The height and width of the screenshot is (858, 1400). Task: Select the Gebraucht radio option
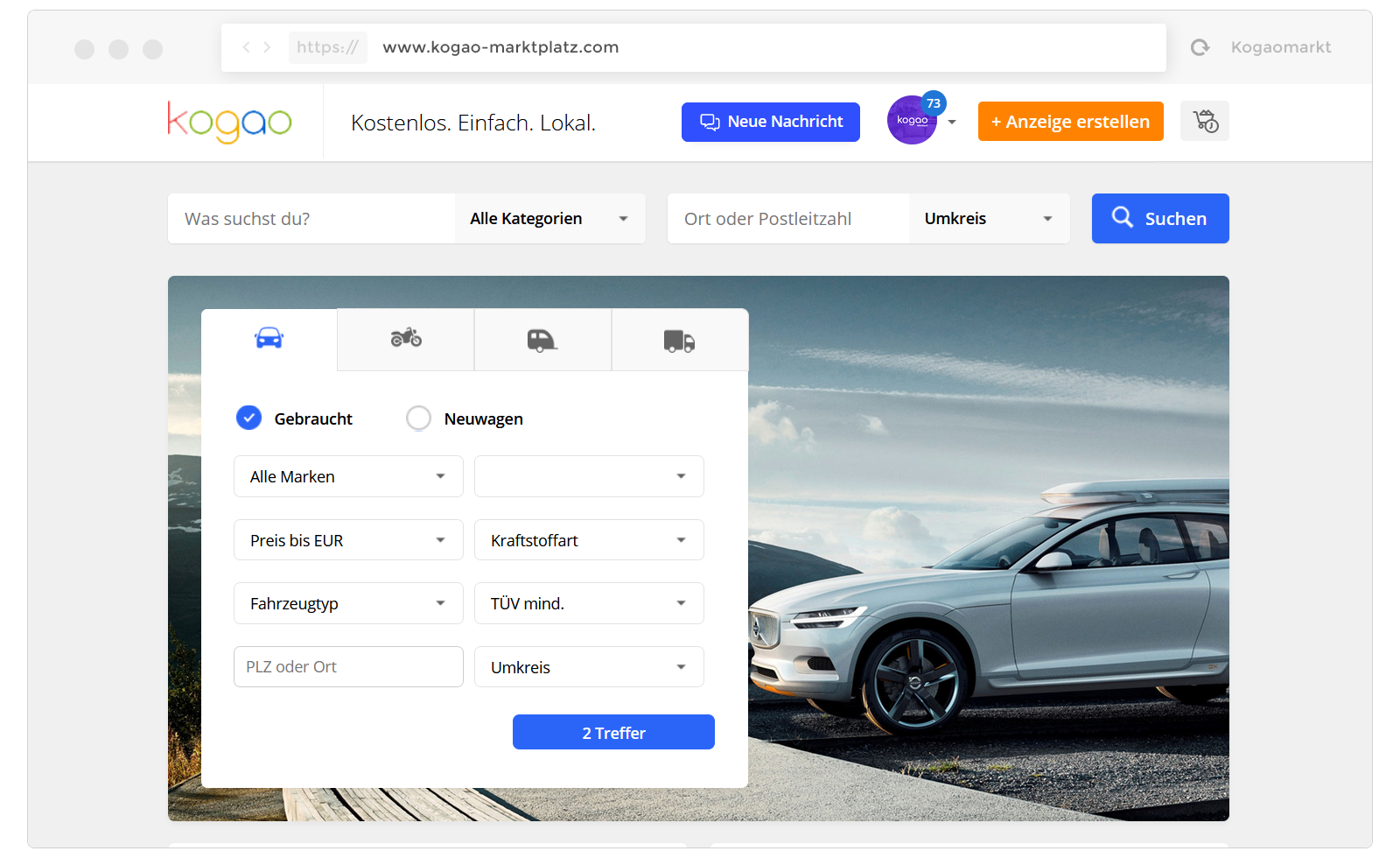tap(249, 418)
